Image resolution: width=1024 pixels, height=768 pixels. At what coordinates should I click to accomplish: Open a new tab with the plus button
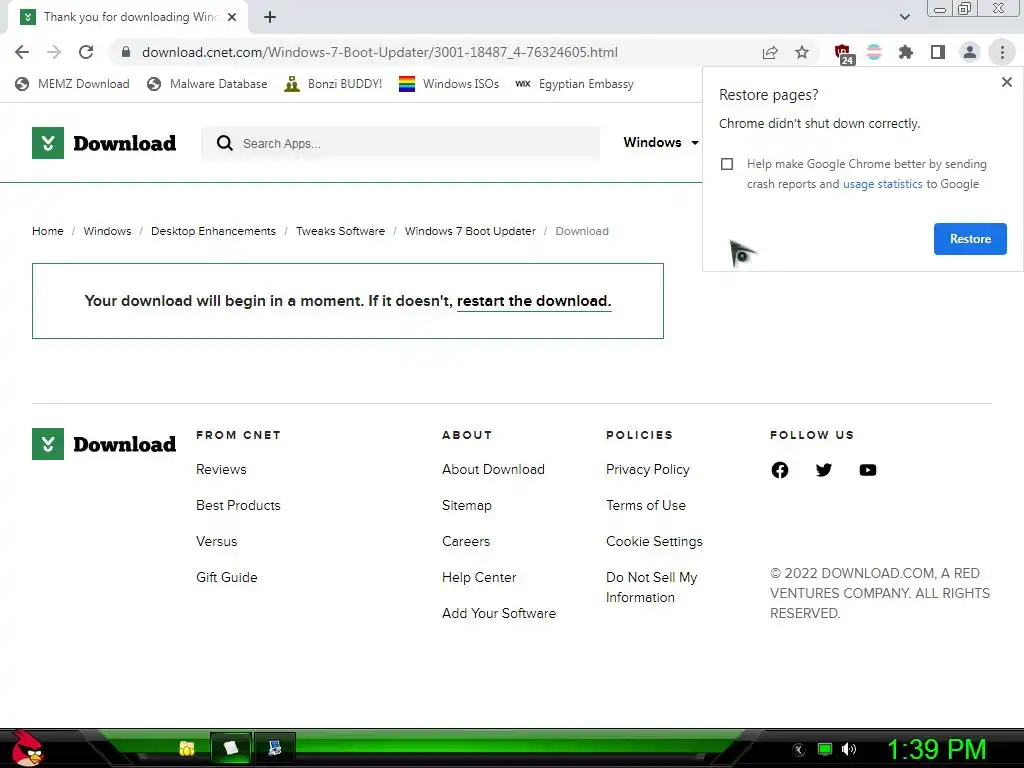(270, 17)
